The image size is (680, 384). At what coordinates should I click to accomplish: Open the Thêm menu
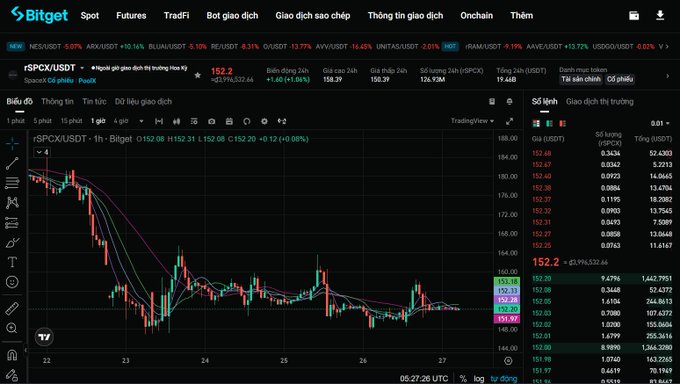click(x=521, y=16)
